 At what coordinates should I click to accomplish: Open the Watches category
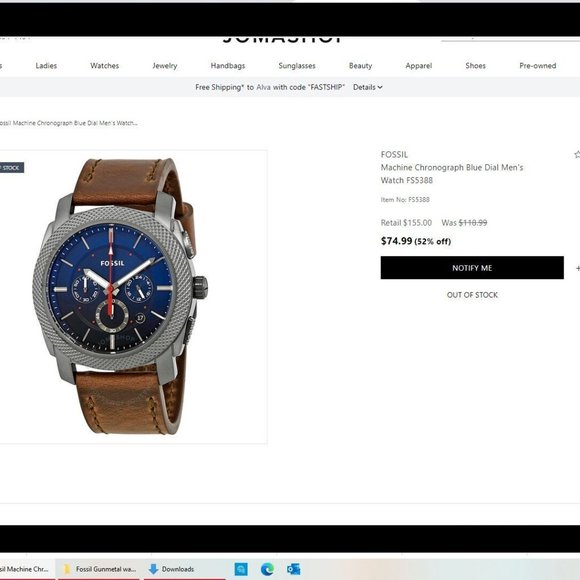pyautogui.click(x=105, y=65)
